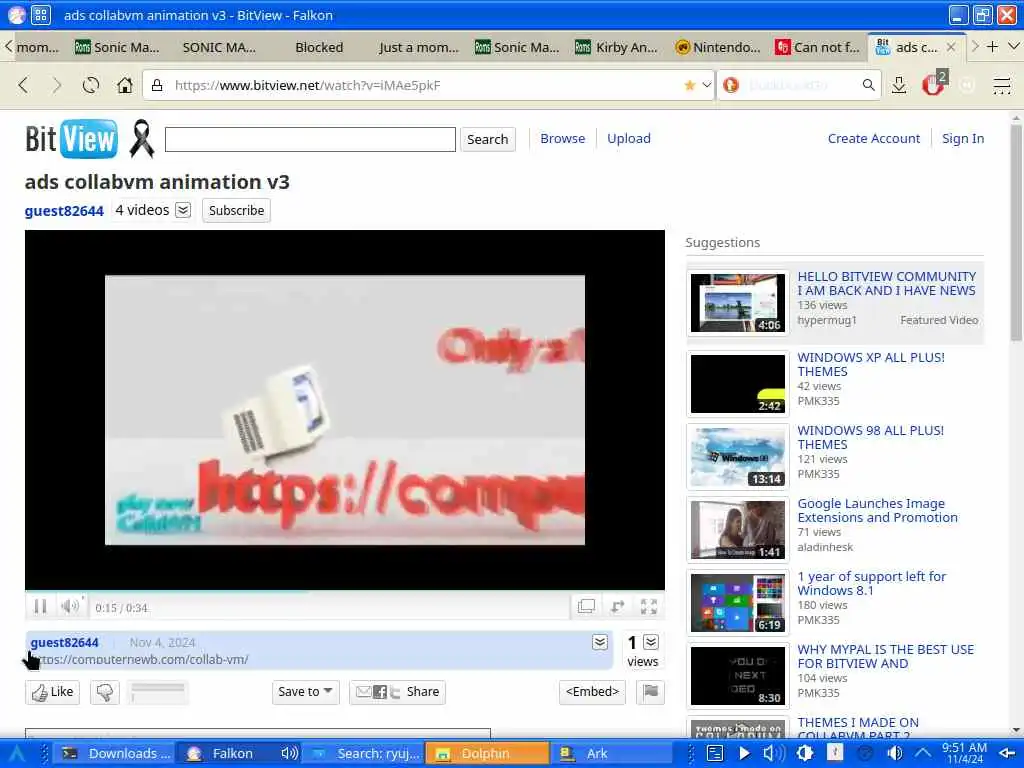Expand the views statistics dropdown
Viewport: 1024px width, 768px height.
[650, 642]
